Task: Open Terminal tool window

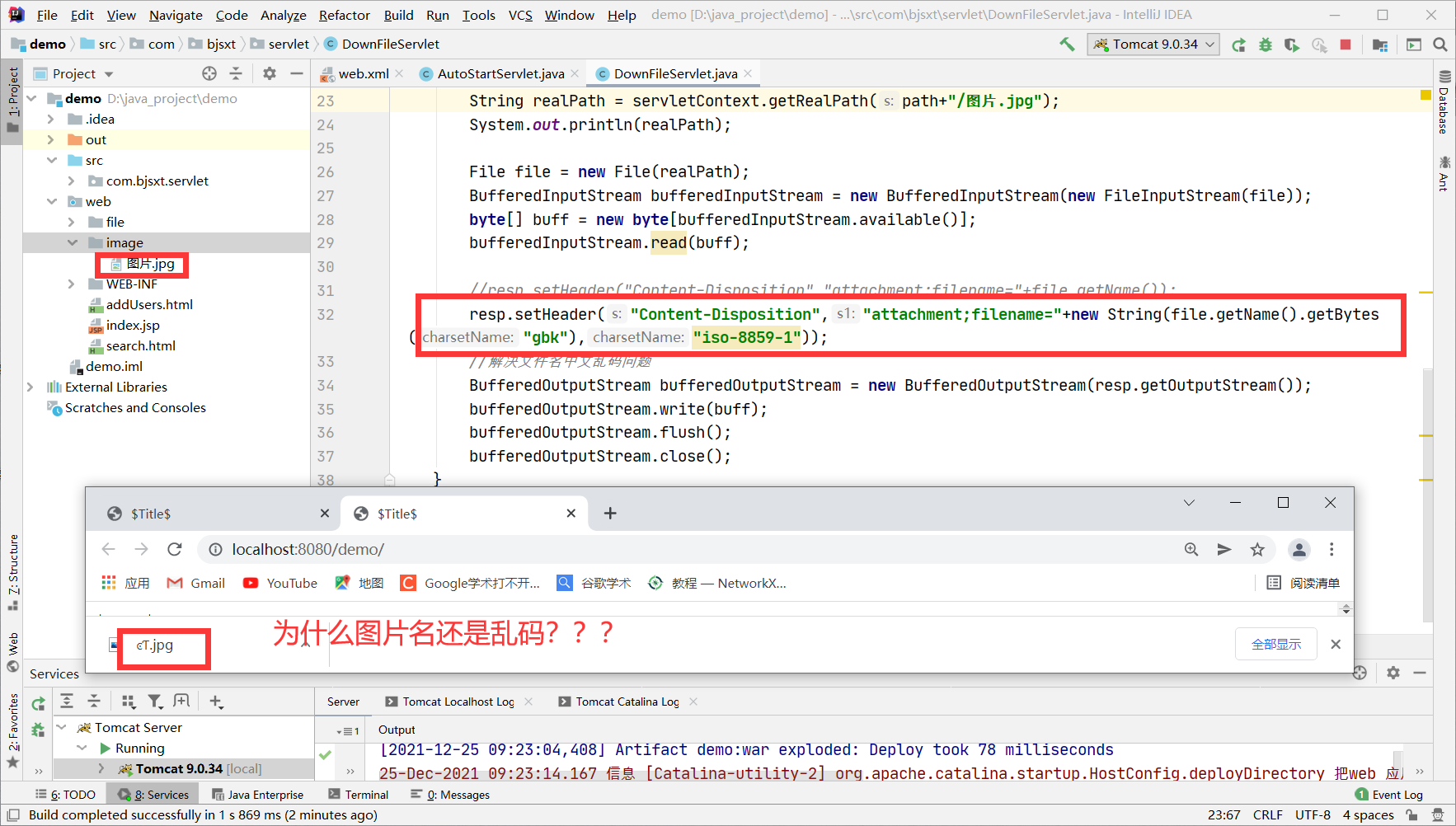Action: pos(359,795)
